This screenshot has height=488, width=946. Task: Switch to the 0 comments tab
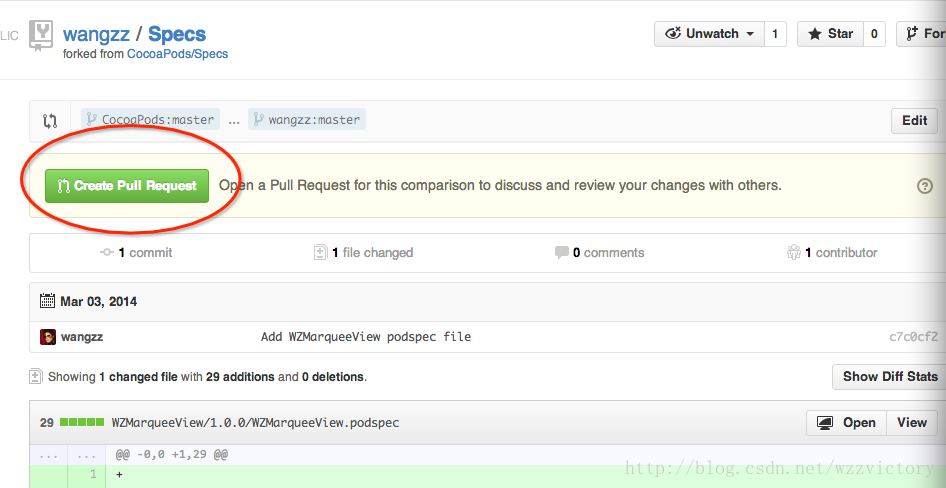(x=599, y=253)
